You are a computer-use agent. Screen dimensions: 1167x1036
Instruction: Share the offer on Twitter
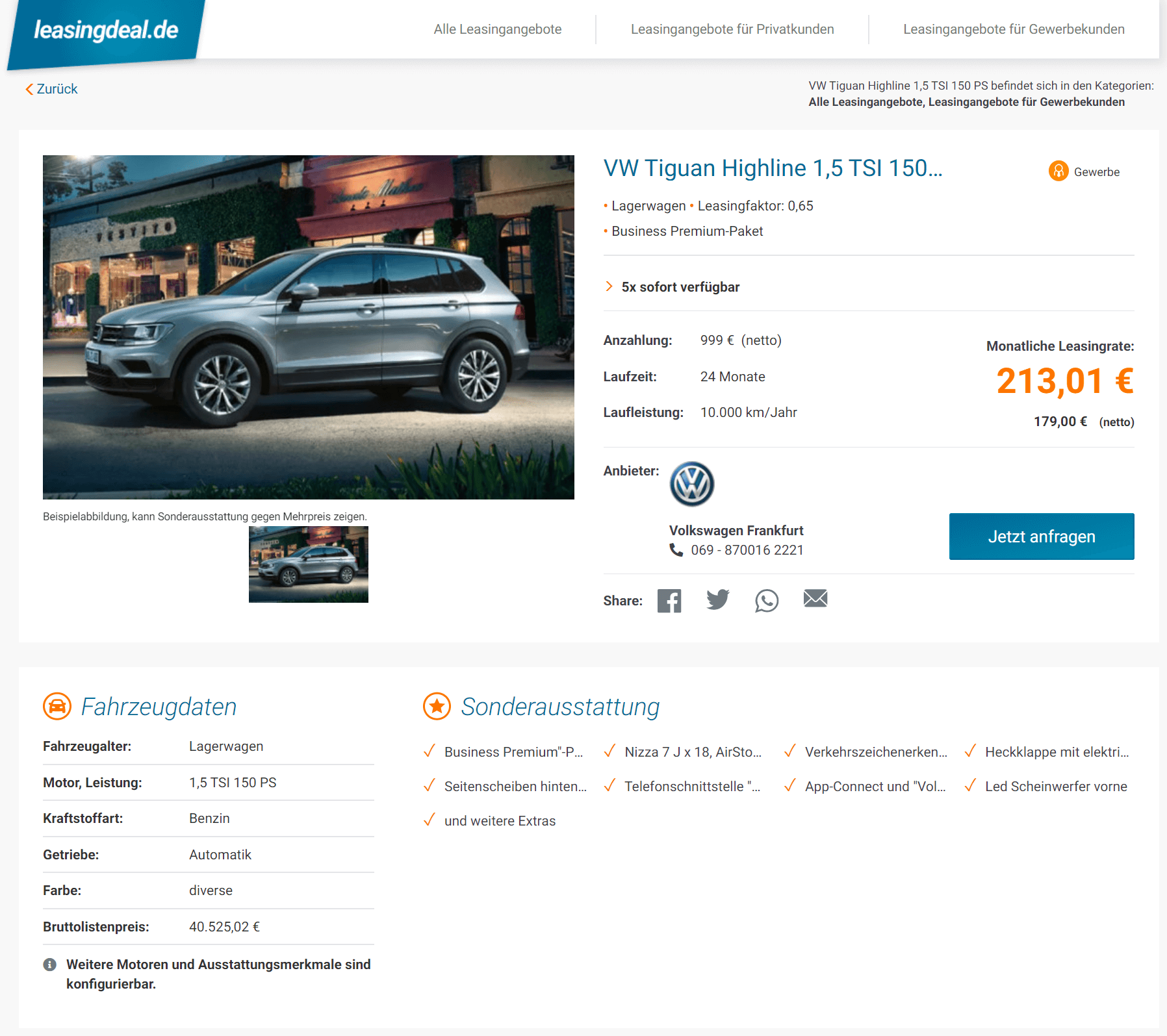718,600
